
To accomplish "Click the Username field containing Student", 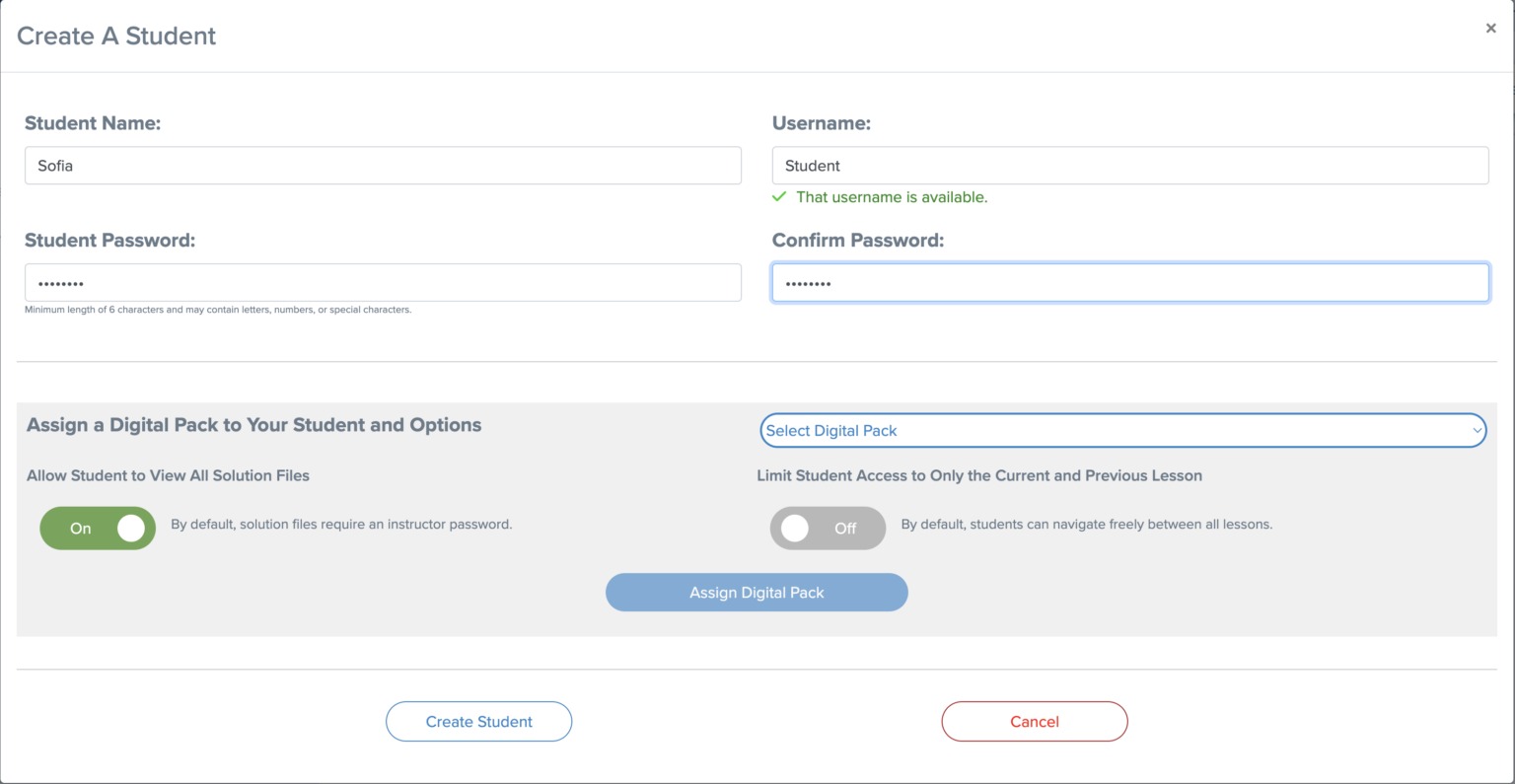I will click(x=1129, y=165).
